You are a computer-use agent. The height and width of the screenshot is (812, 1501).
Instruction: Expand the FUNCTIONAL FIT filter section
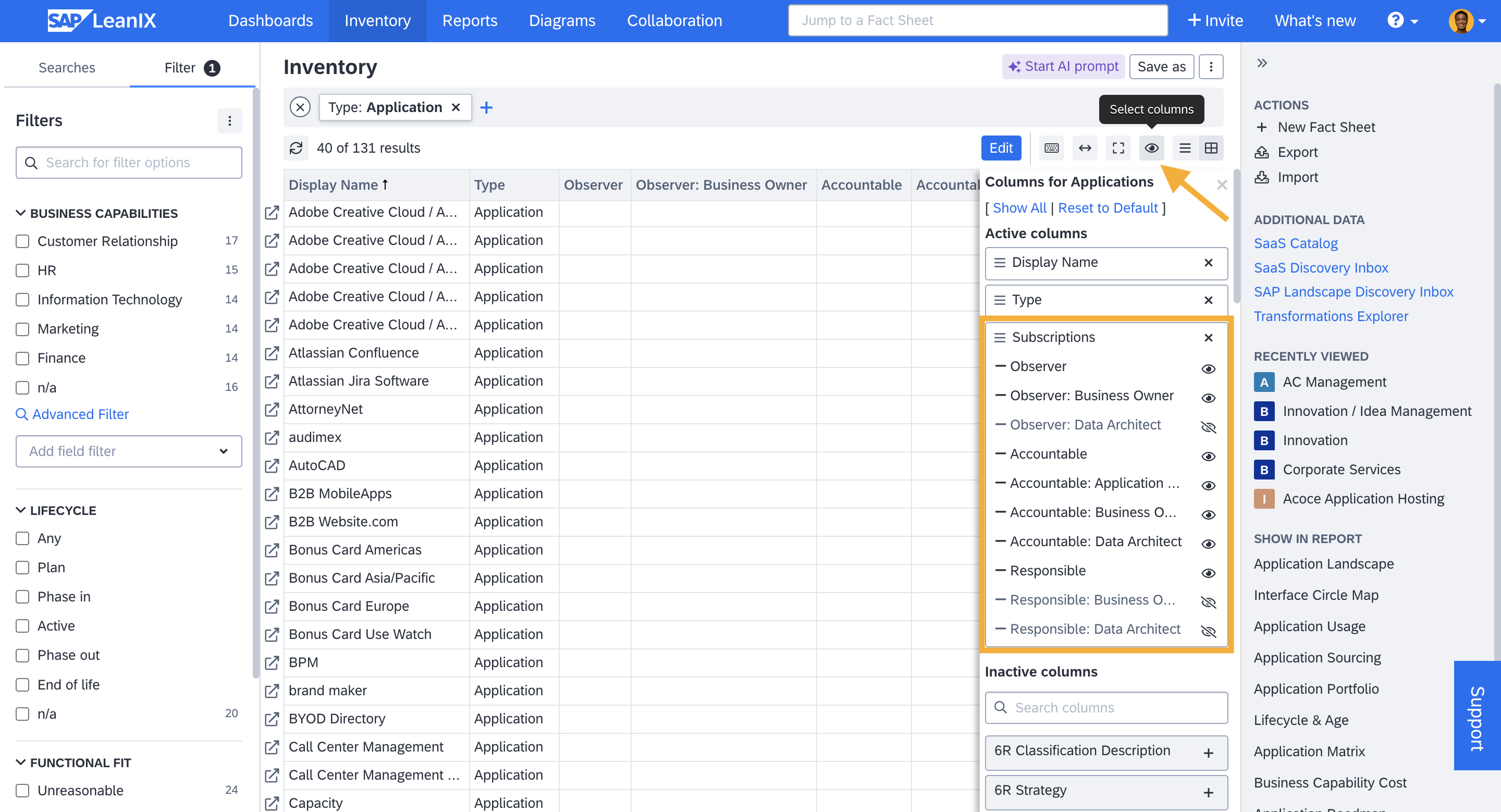[21, 762]
